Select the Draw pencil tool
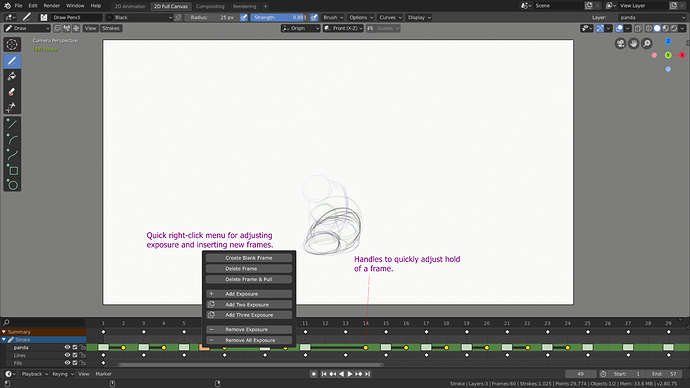The width and height of the screenshot is (690, 388). tap(12, 61)
